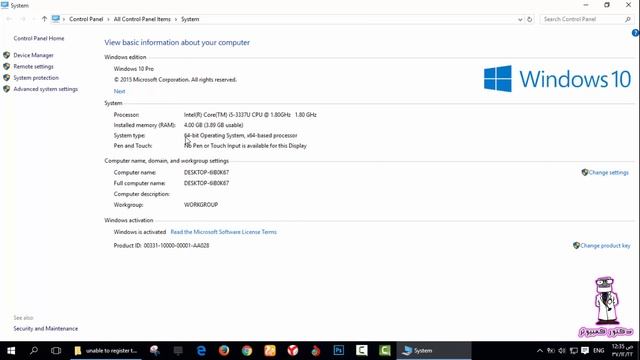Open the white Camtasia icon on taskbar
This screenshot has height=360, width=640.
[362, 351]
